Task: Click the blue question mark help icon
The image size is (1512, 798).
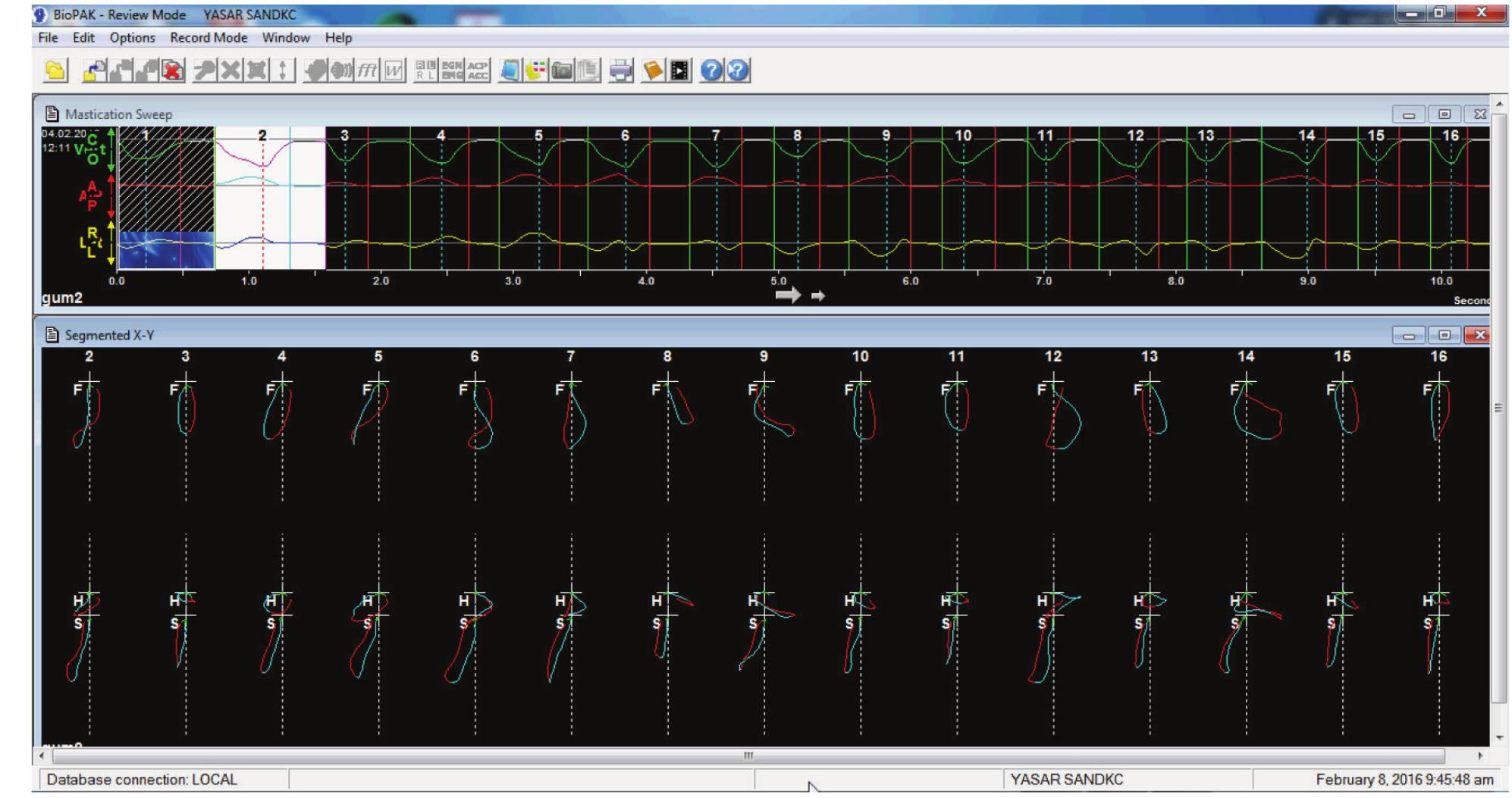Action: point(711,70)
